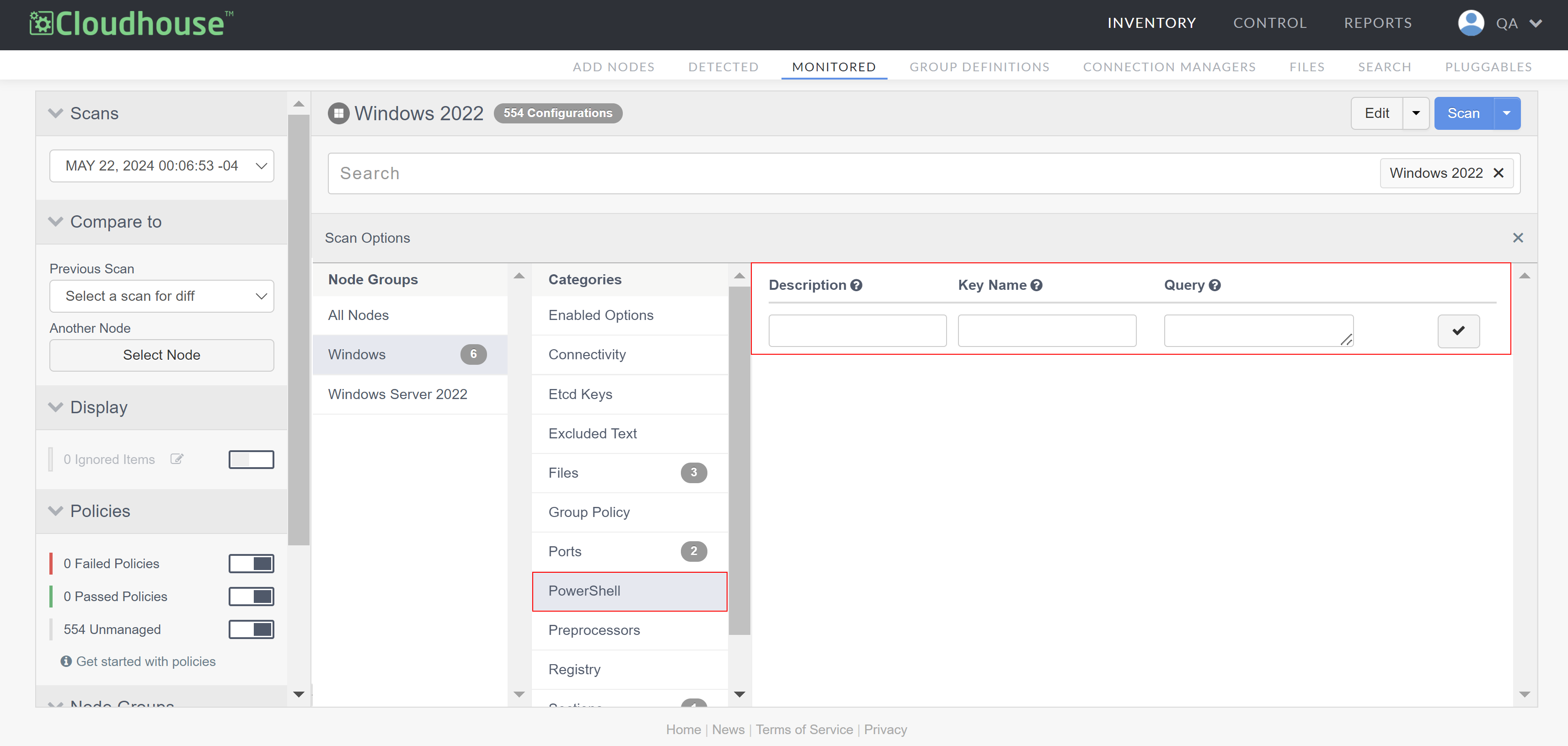Click the info icon beside Get started
This screenshot has height=746, width=1568.
click(66, 661)
